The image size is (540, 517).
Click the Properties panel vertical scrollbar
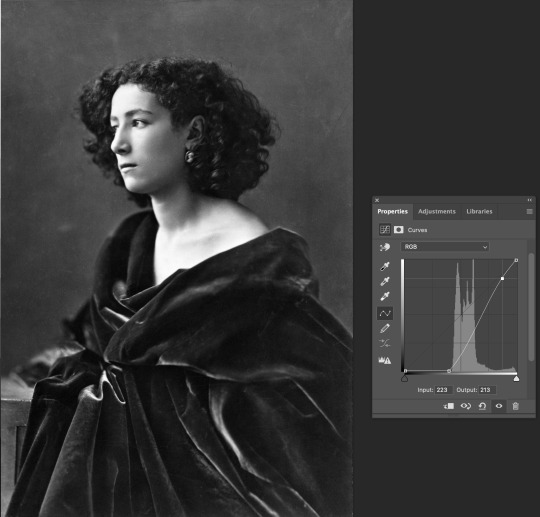[531, 307]
